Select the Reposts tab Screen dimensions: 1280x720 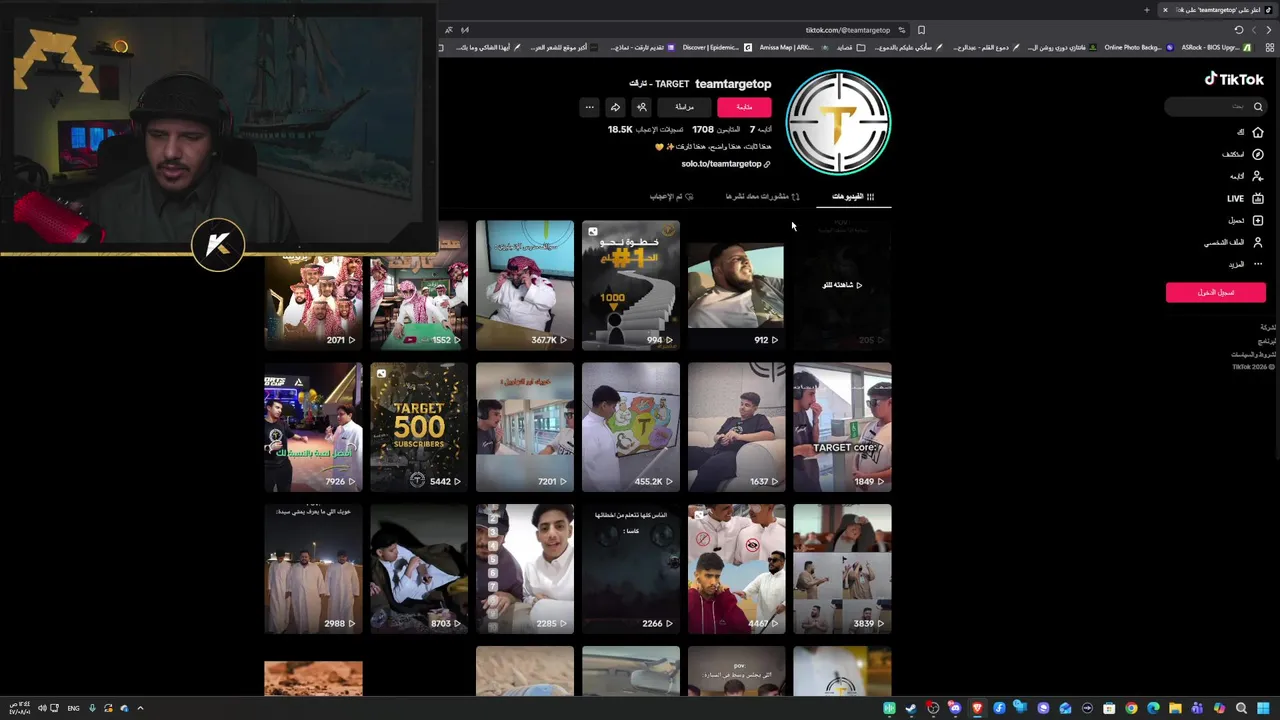(762, 197)
